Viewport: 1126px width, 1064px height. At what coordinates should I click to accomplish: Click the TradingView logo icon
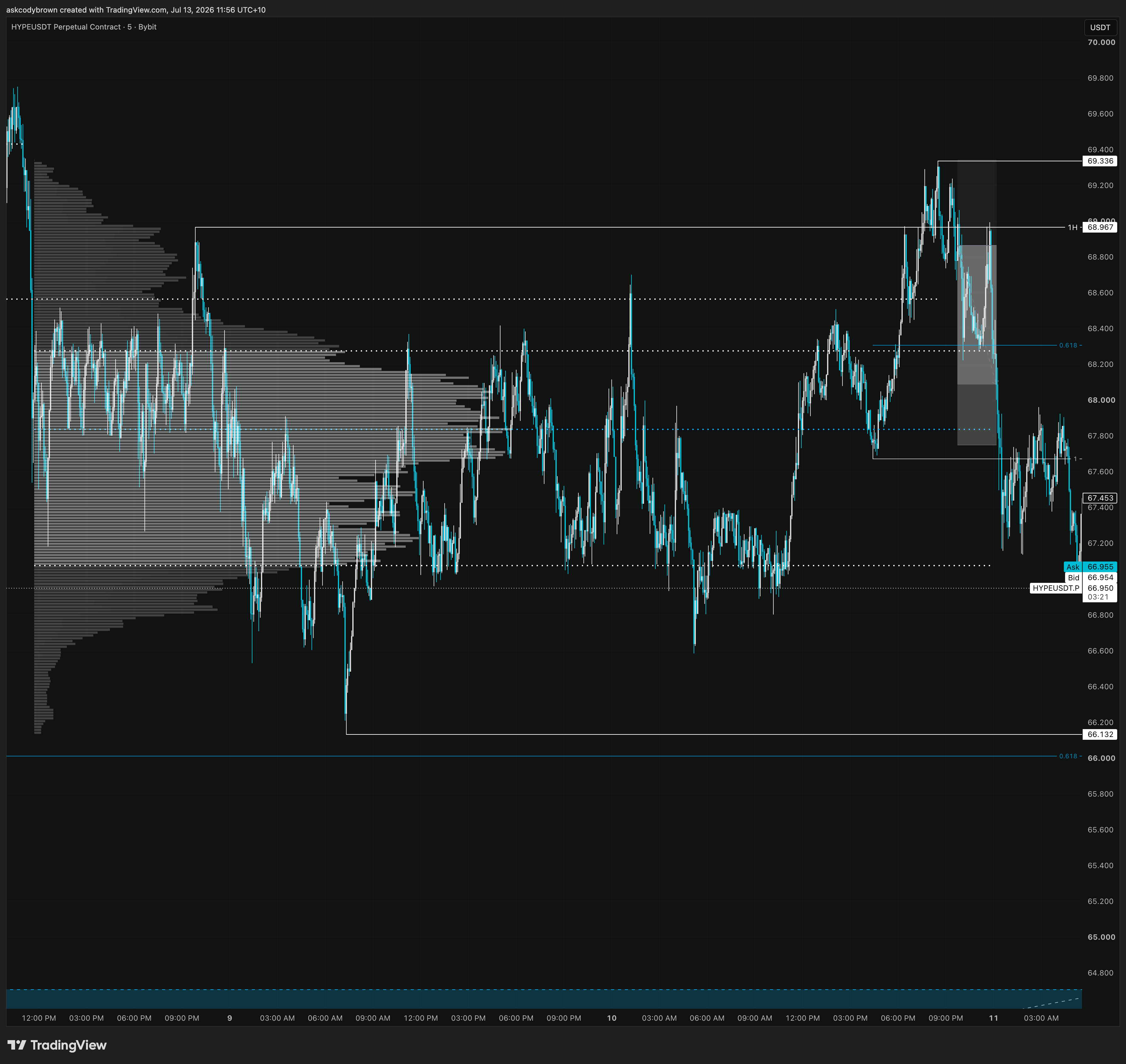pos(16,1045)
